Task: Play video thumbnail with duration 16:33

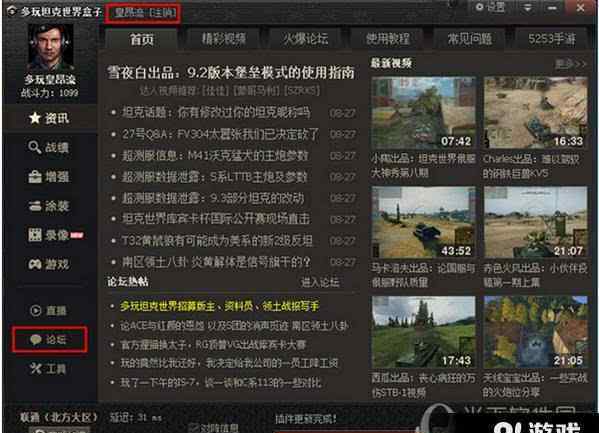Action: (536, 112)
